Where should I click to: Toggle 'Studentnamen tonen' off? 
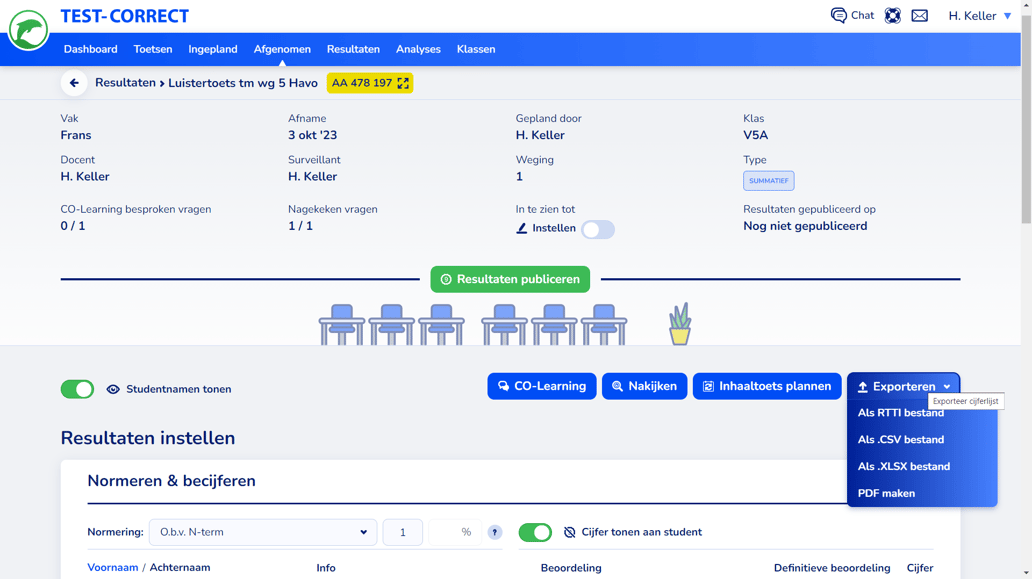tap(77, 389)
